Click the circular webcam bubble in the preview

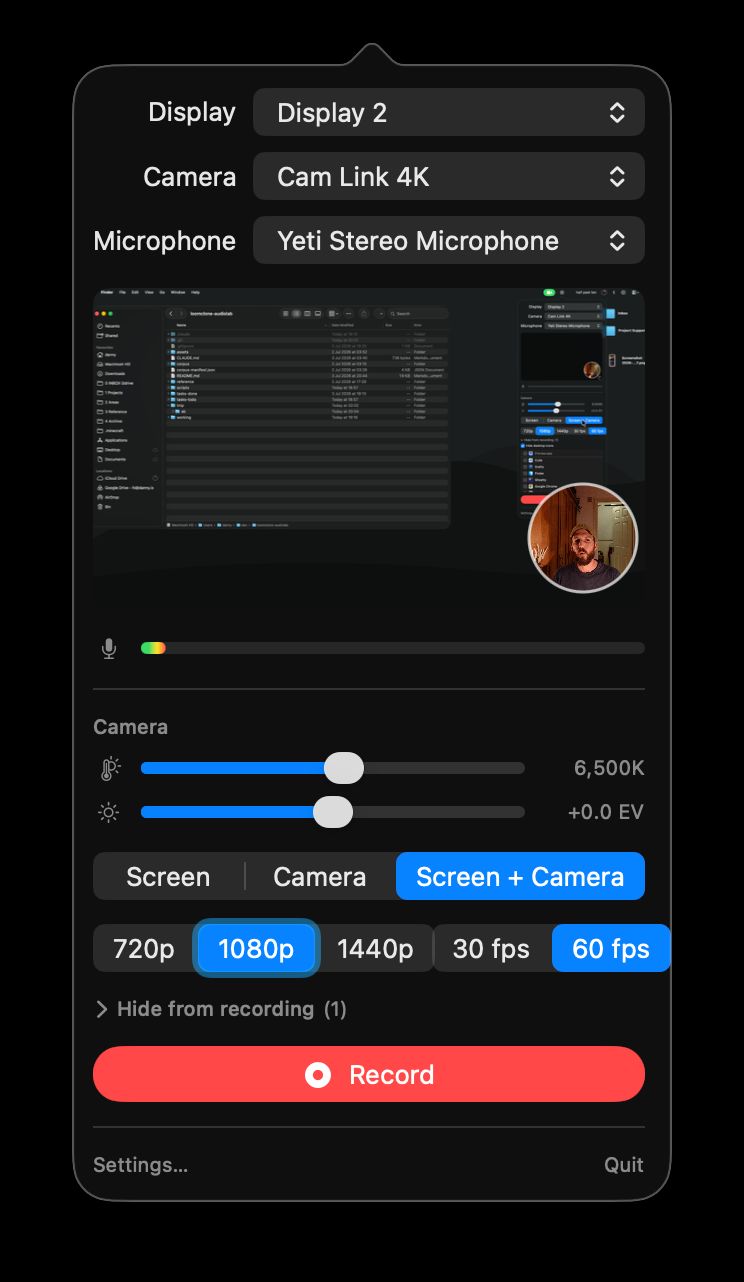[583, 538]
